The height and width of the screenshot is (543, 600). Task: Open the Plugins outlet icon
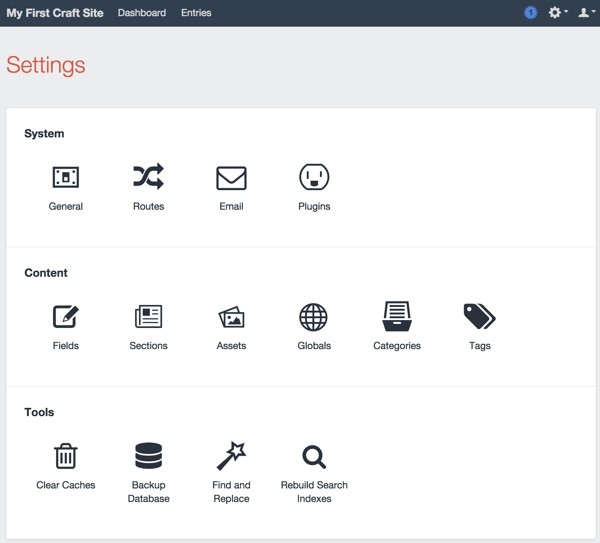pos(314,177)
